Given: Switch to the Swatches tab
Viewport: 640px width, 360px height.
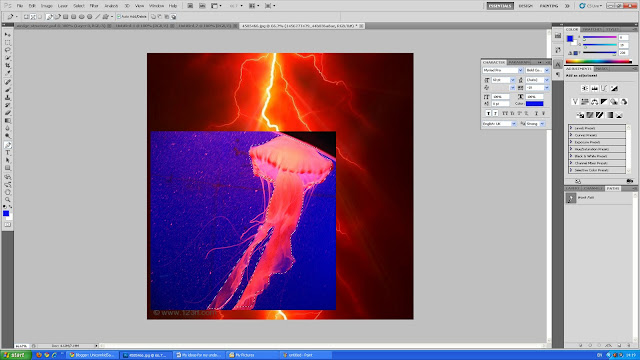Looking at the screenshot, I should pyautogui.click(x=591, y=29).
